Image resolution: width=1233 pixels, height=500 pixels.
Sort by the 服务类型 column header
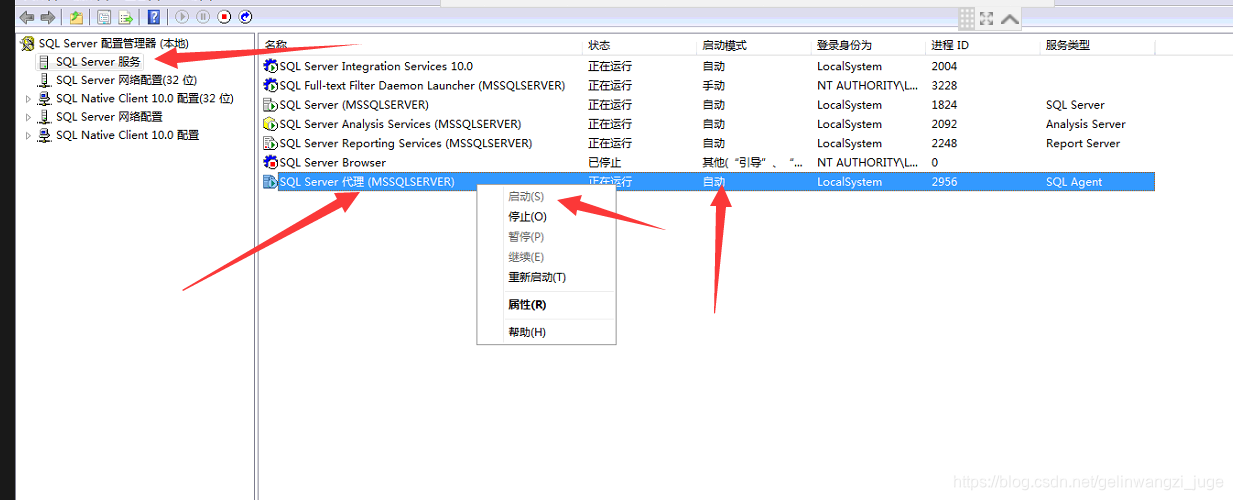click(1098, 46)
